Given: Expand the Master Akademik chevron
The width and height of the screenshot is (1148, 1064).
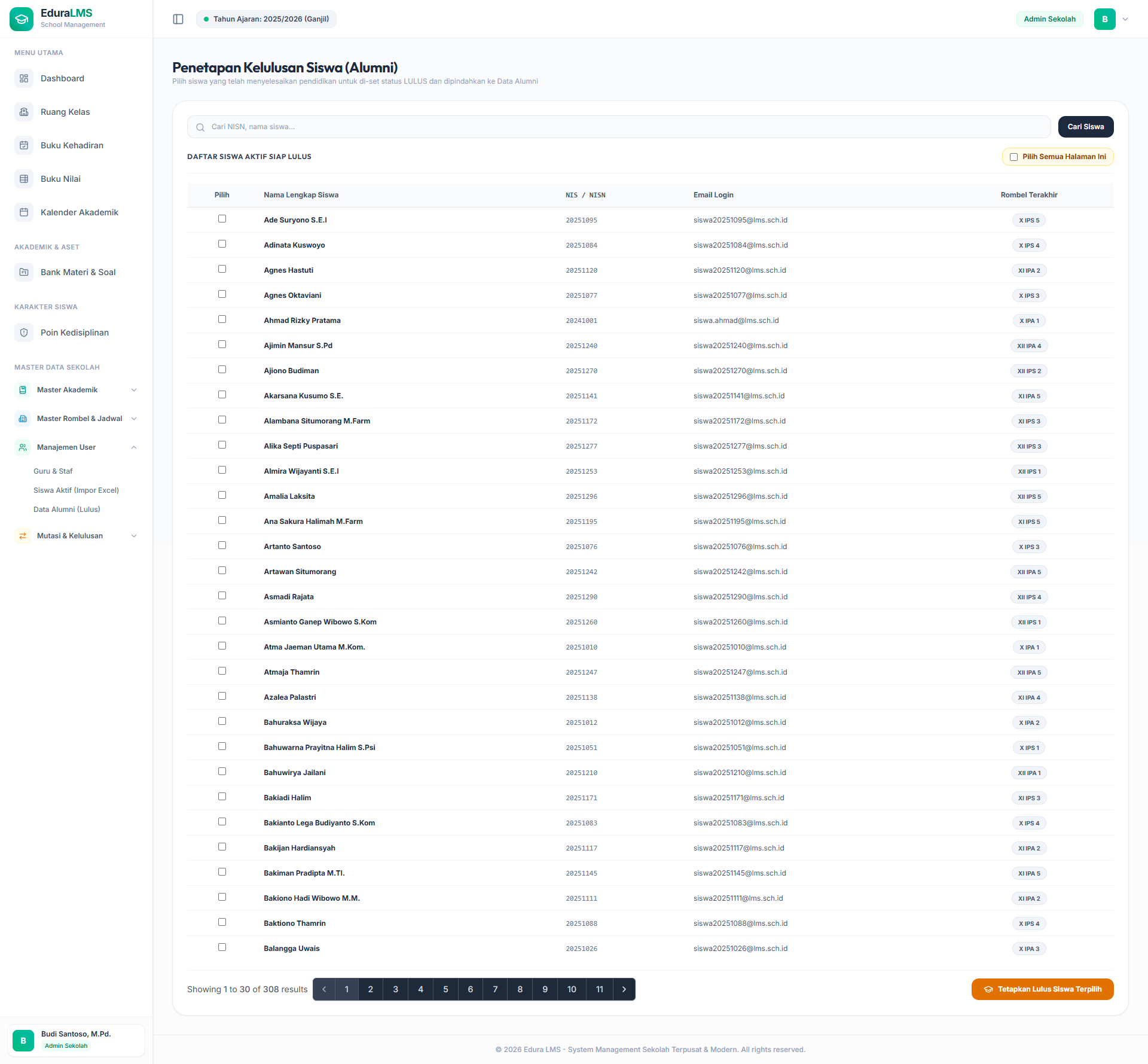Looking at the screenshot, I should (x=134, y=390).
